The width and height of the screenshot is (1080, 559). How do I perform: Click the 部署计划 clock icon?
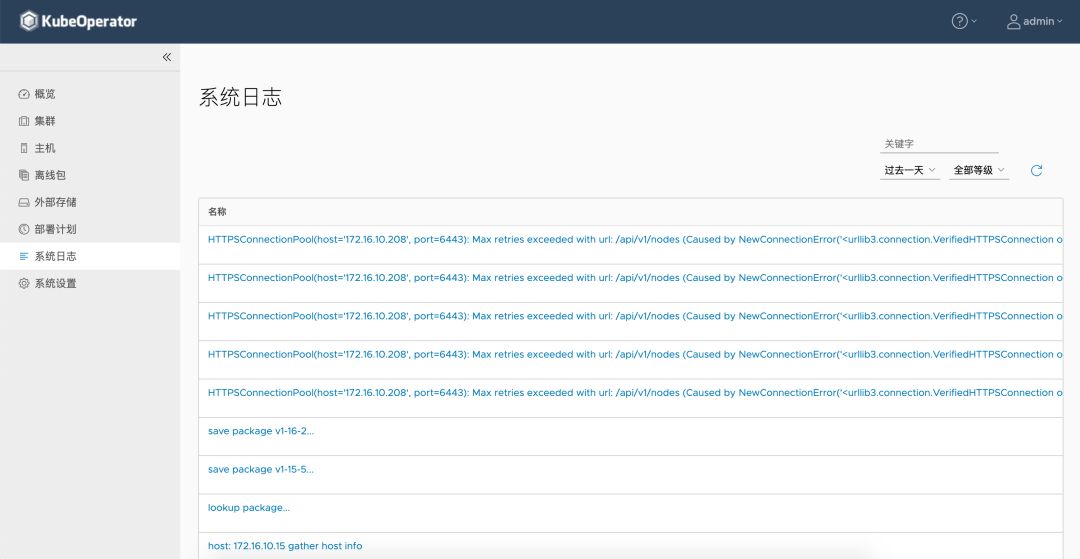pos(24,229)
